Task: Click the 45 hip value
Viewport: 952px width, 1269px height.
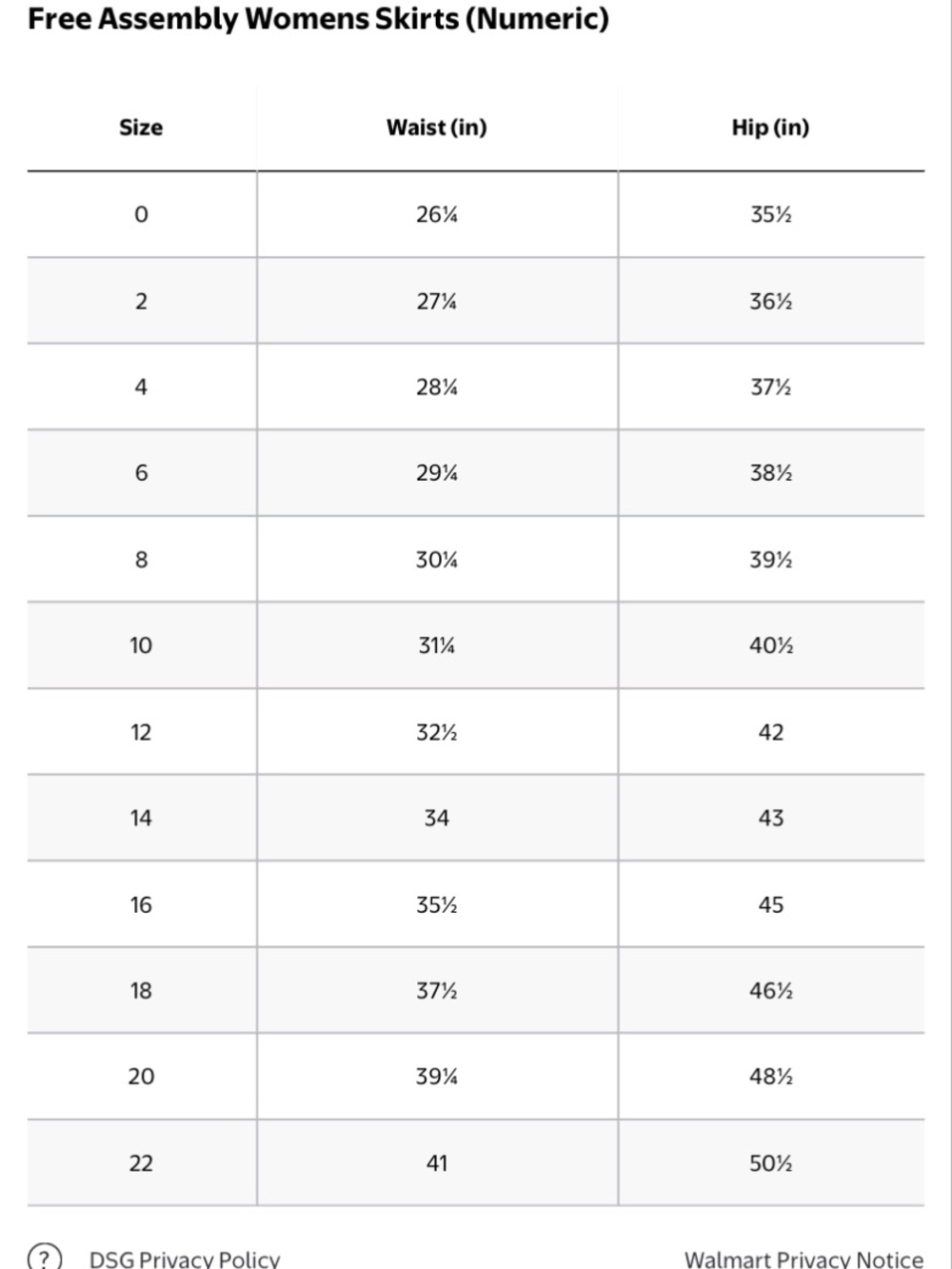Action: [x=771, y=904]
